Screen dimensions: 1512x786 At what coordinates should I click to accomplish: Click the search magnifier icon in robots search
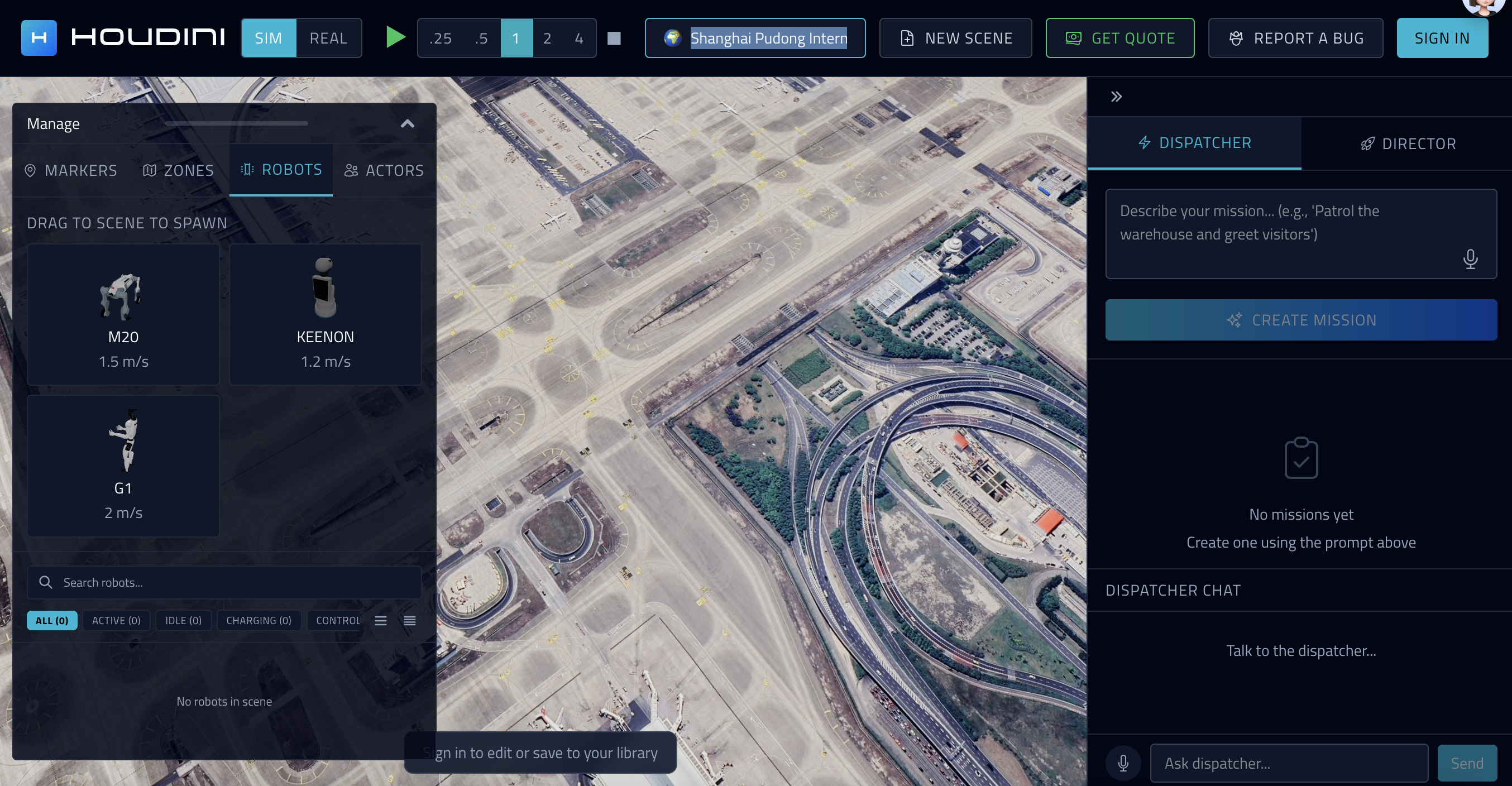46,582
